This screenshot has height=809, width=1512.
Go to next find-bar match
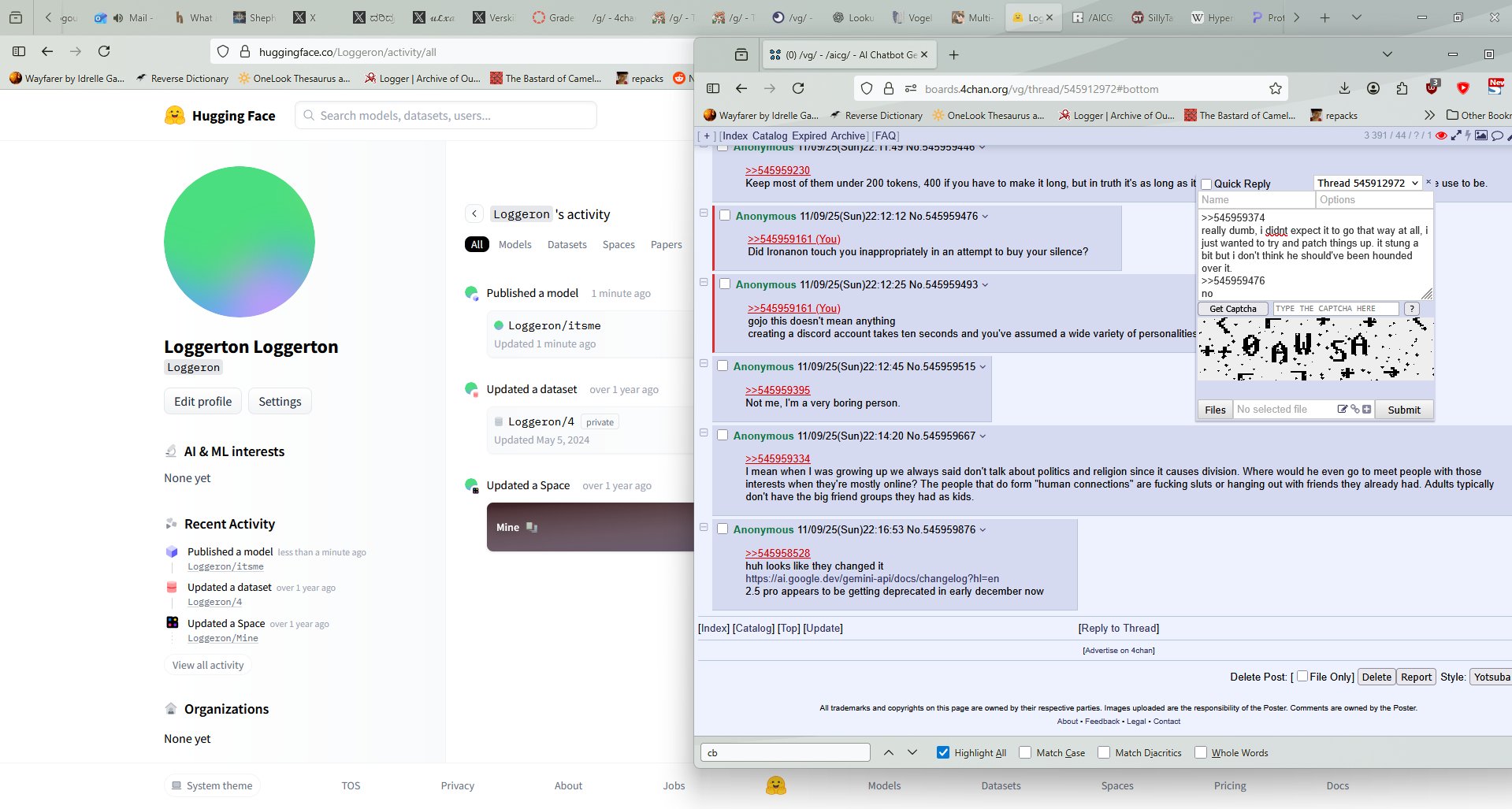912,752
